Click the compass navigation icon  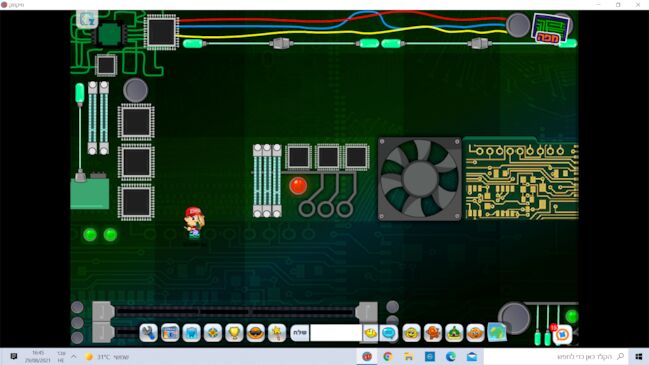coord(213,333)
